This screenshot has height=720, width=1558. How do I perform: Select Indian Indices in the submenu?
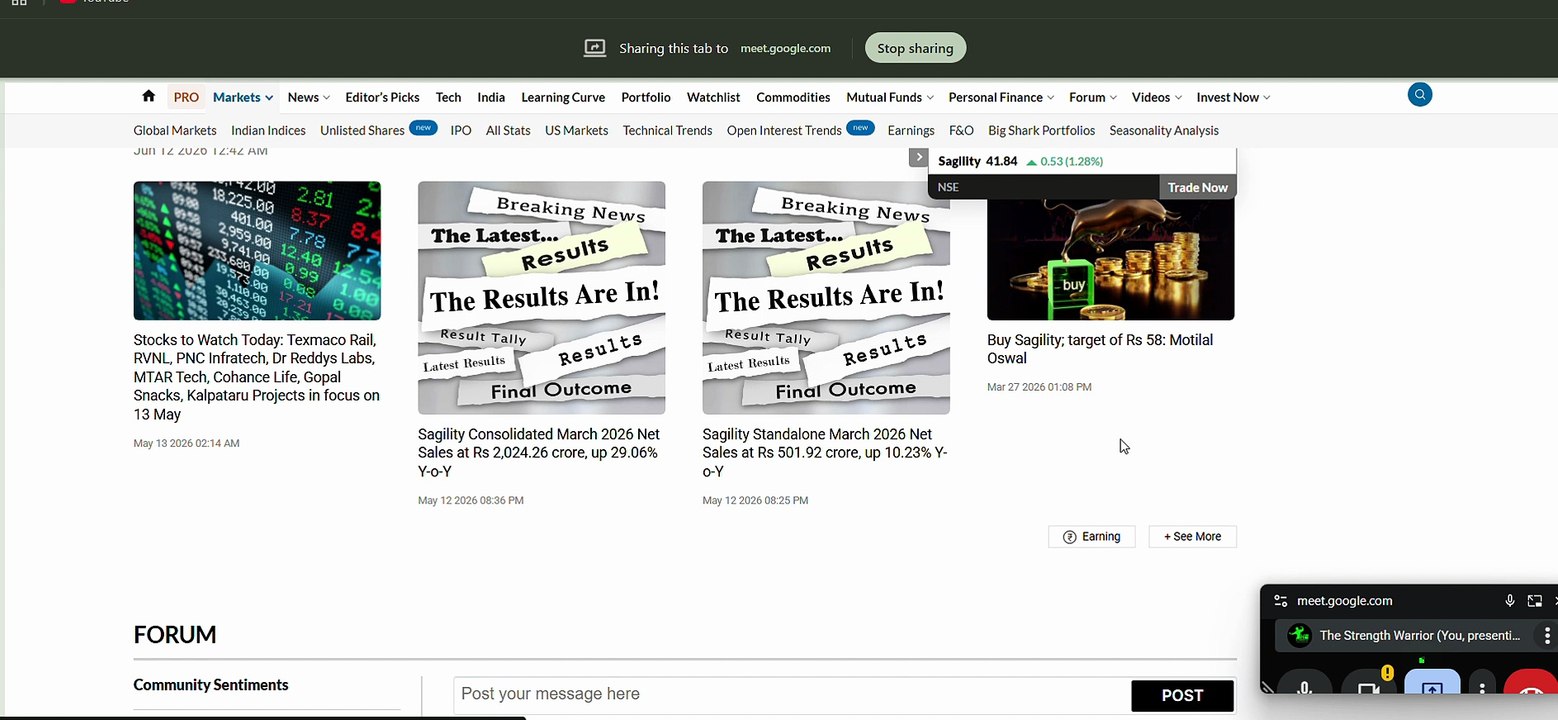coord(268,130)
